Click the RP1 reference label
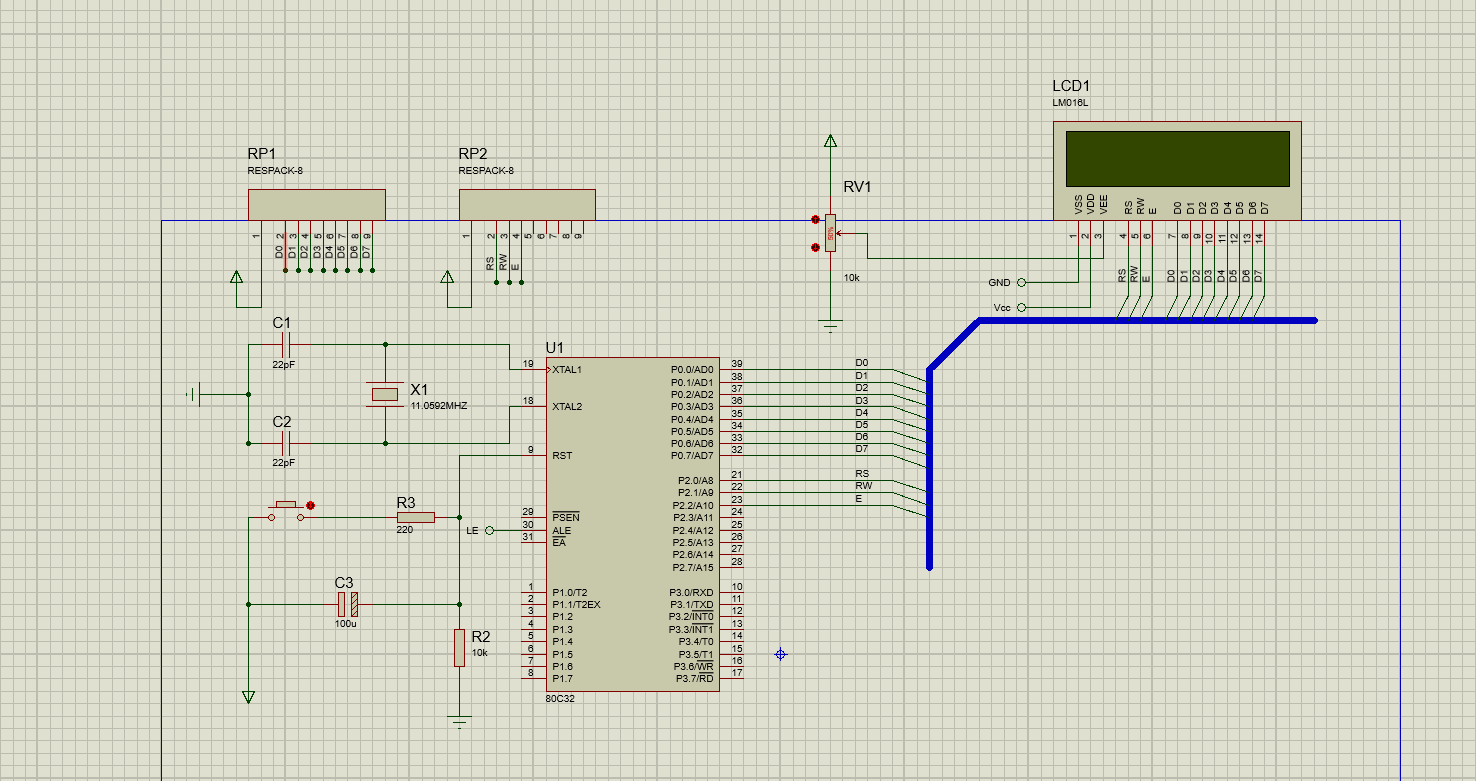Screen dimensions: 1476x781 (262, 154)
